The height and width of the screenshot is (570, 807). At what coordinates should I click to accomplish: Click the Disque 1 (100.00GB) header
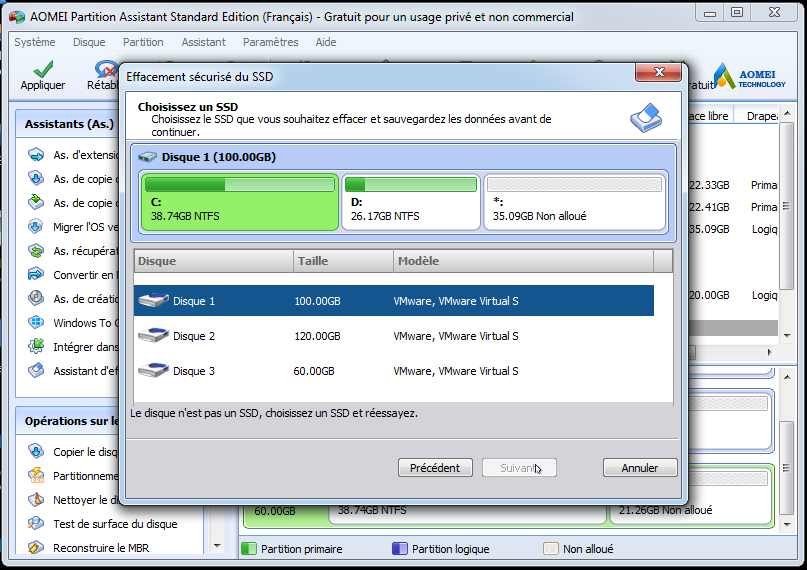(x=219, y=157)
